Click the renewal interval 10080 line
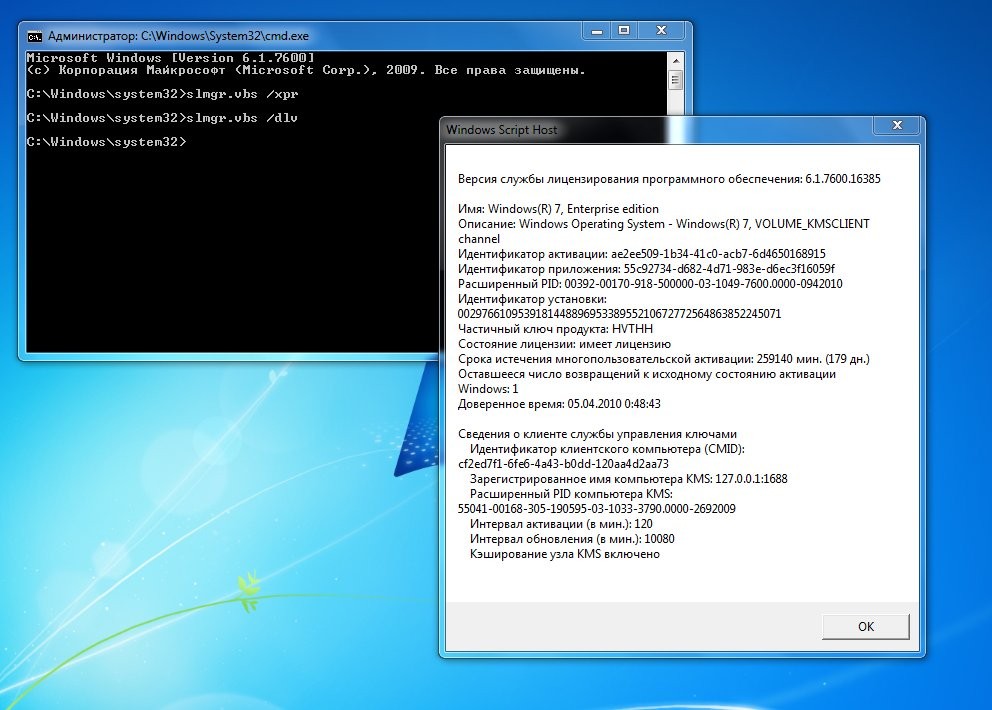 (x=572, y=539)
